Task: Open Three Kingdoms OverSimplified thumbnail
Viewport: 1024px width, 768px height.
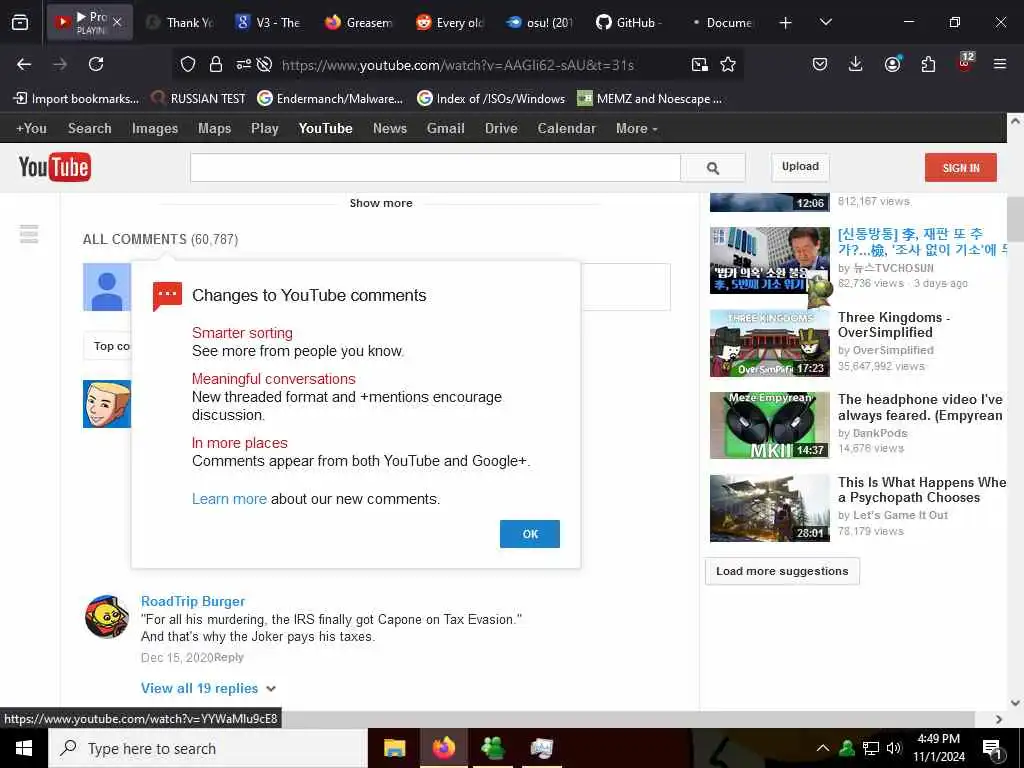Action: [x=769, y=344]
